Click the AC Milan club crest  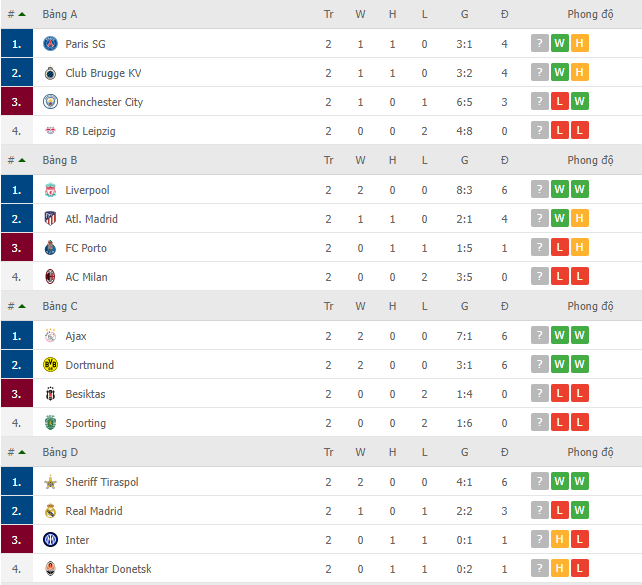50,277
